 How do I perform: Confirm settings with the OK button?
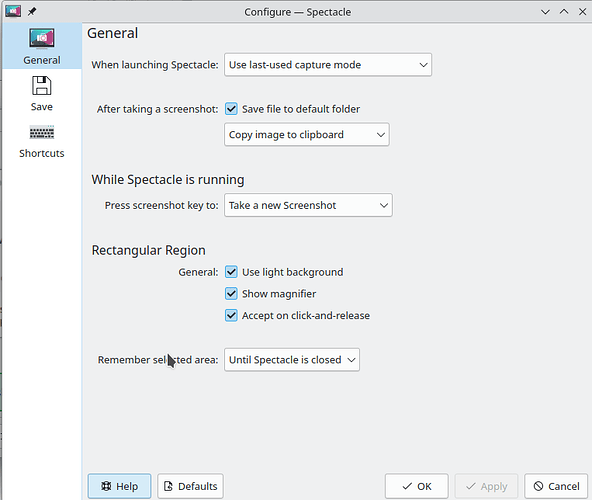tap(416, 486)
